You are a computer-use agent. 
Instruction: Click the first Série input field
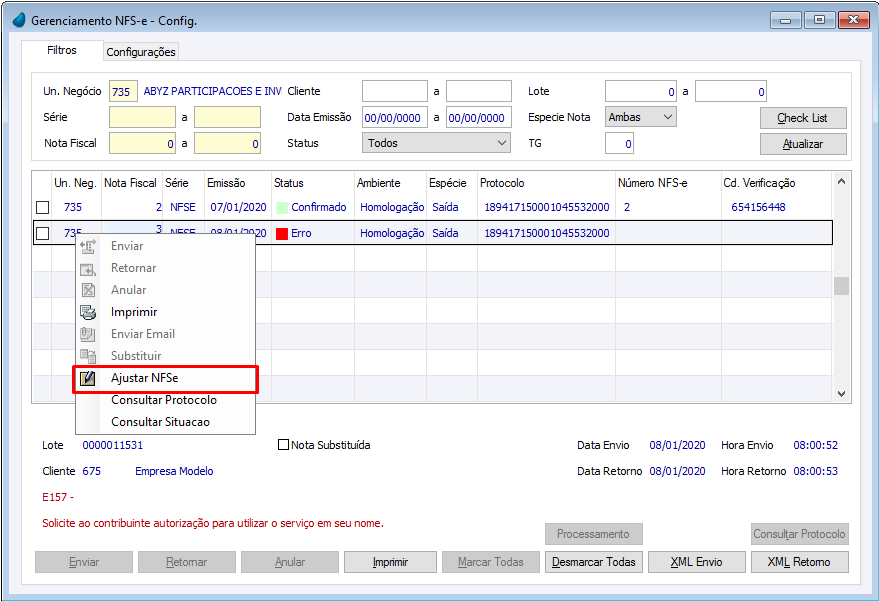pyautogui.click(x=142, y=117)
